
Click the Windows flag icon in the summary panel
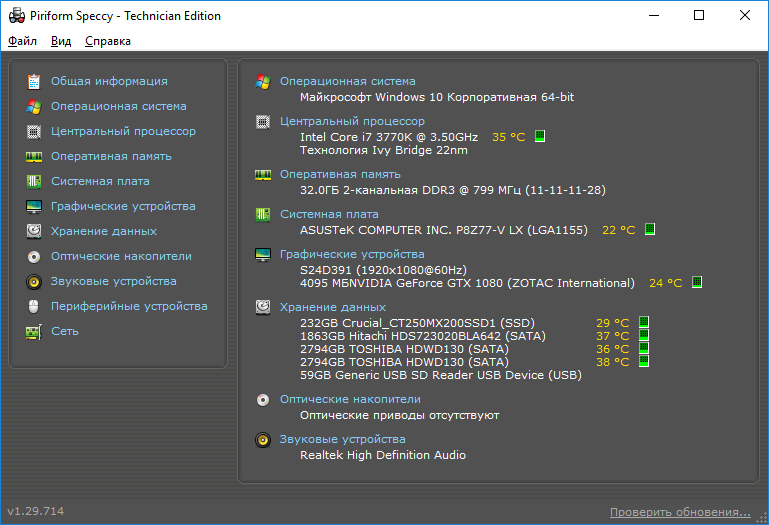click(263, 81)
